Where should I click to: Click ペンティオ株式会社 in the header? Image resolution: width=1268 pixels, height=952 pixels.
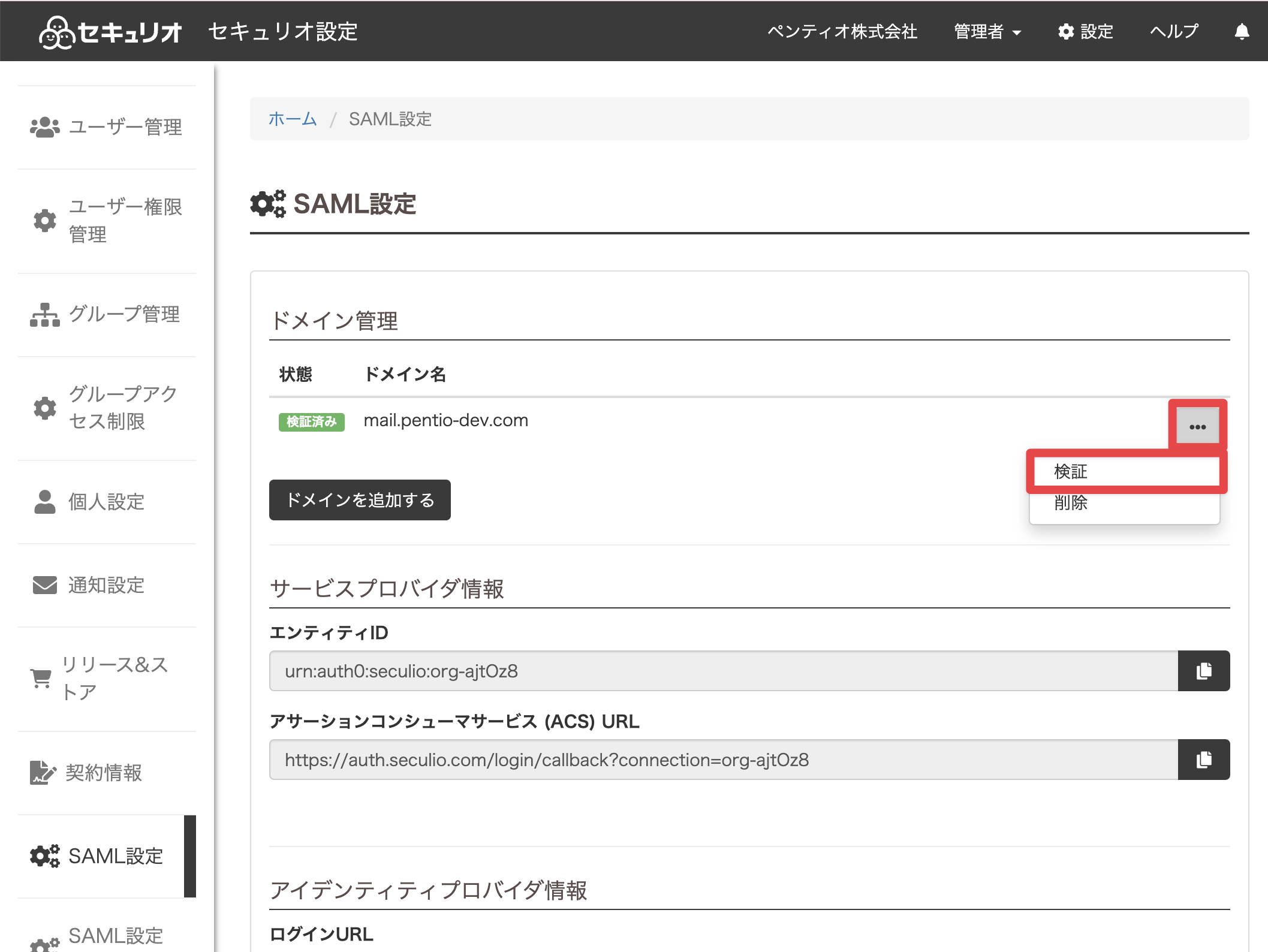(842, 32)
